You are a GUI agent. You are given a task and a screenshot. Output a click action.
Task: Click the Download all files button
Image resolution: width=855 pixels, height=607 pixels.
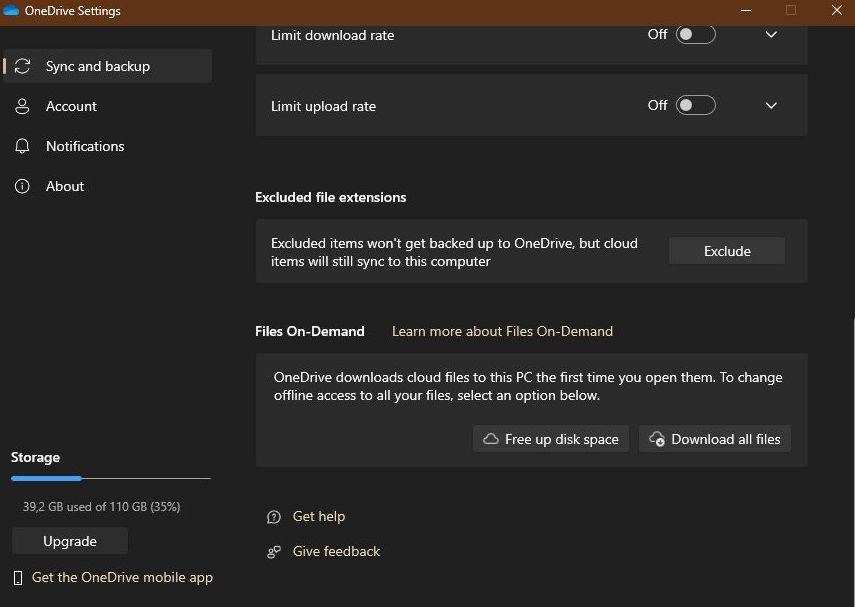pyautogui.click(x=715, y=439)
